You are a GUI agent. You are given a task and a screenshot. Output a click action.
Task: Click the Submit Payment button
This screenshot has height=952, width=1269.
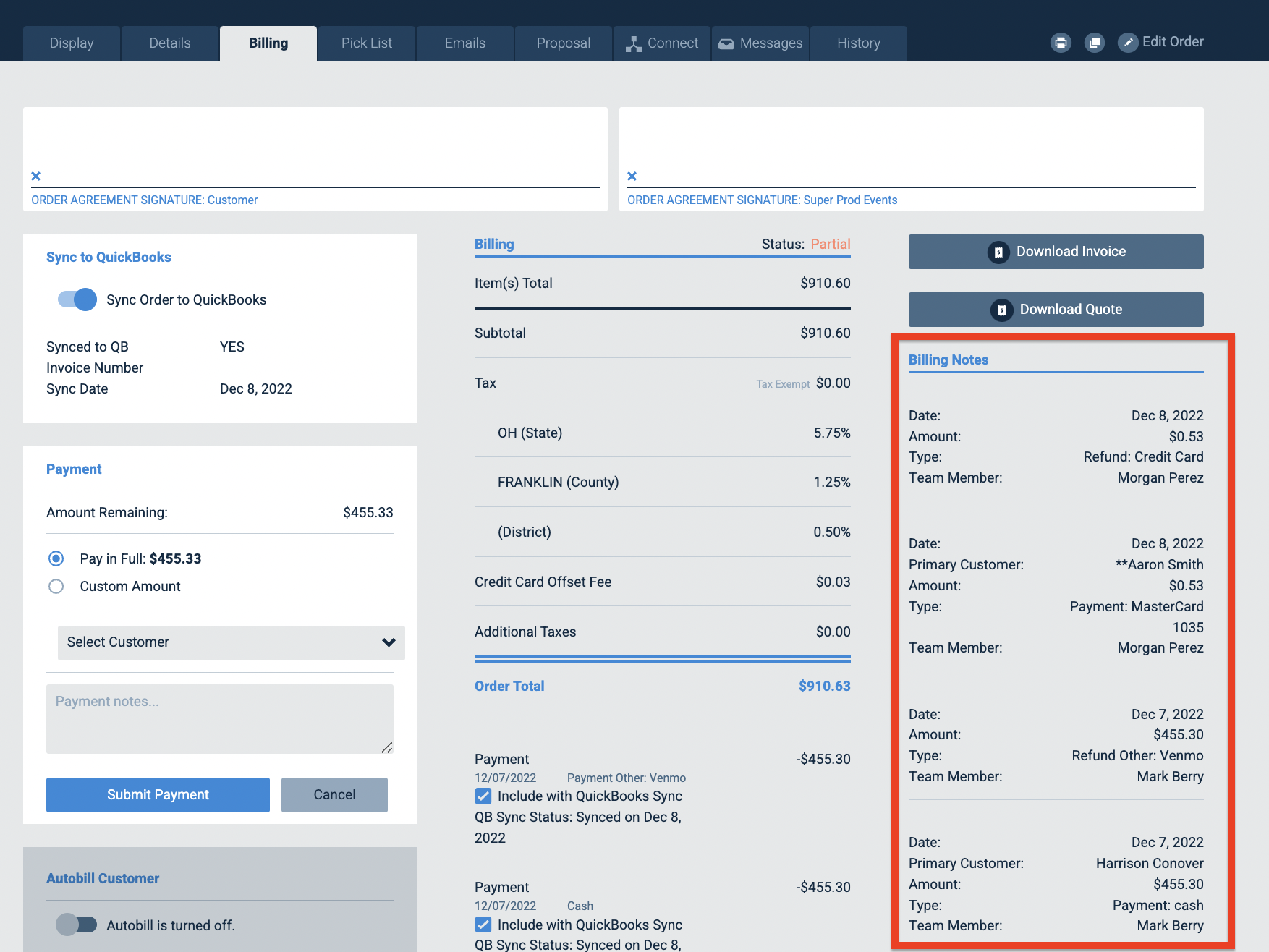click(158, 795)
